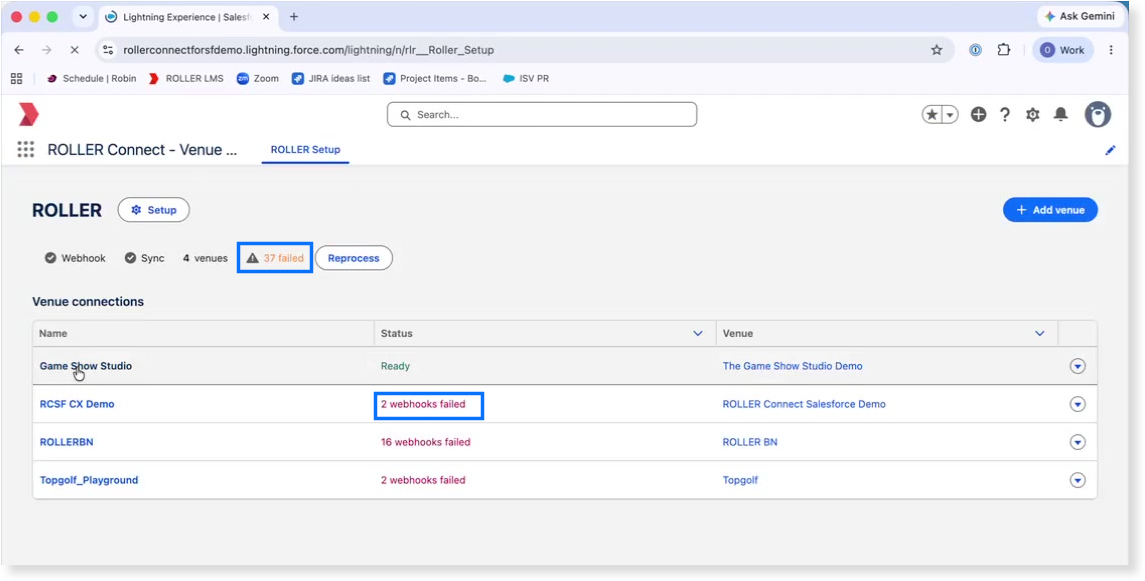Open Venue column menu chevron
This screenshot has height=581, width=1145.
pos(1039,334)
